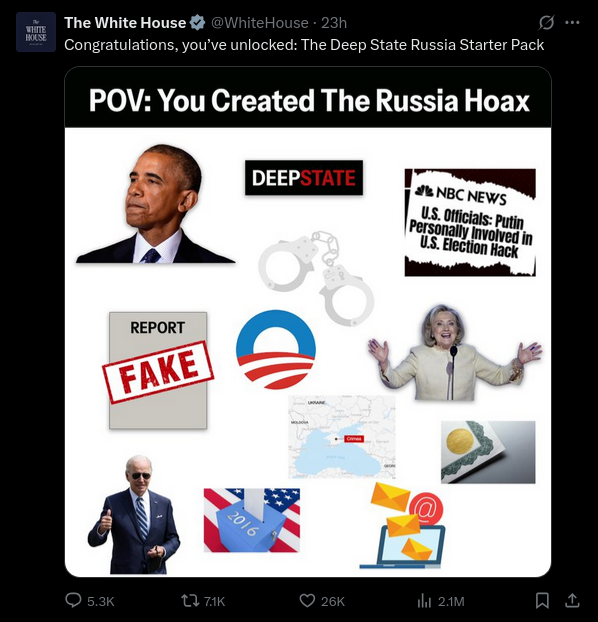Image resolution: width=598 pixels, height=622 pixels.
Task: Open the 23h timestamp link
Action: [334, 23]
